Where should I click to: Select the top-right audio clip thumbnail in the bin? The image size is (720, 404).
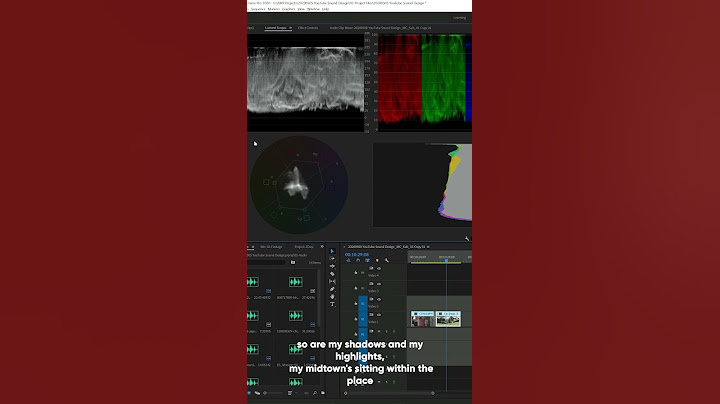[x=296, y=282]
